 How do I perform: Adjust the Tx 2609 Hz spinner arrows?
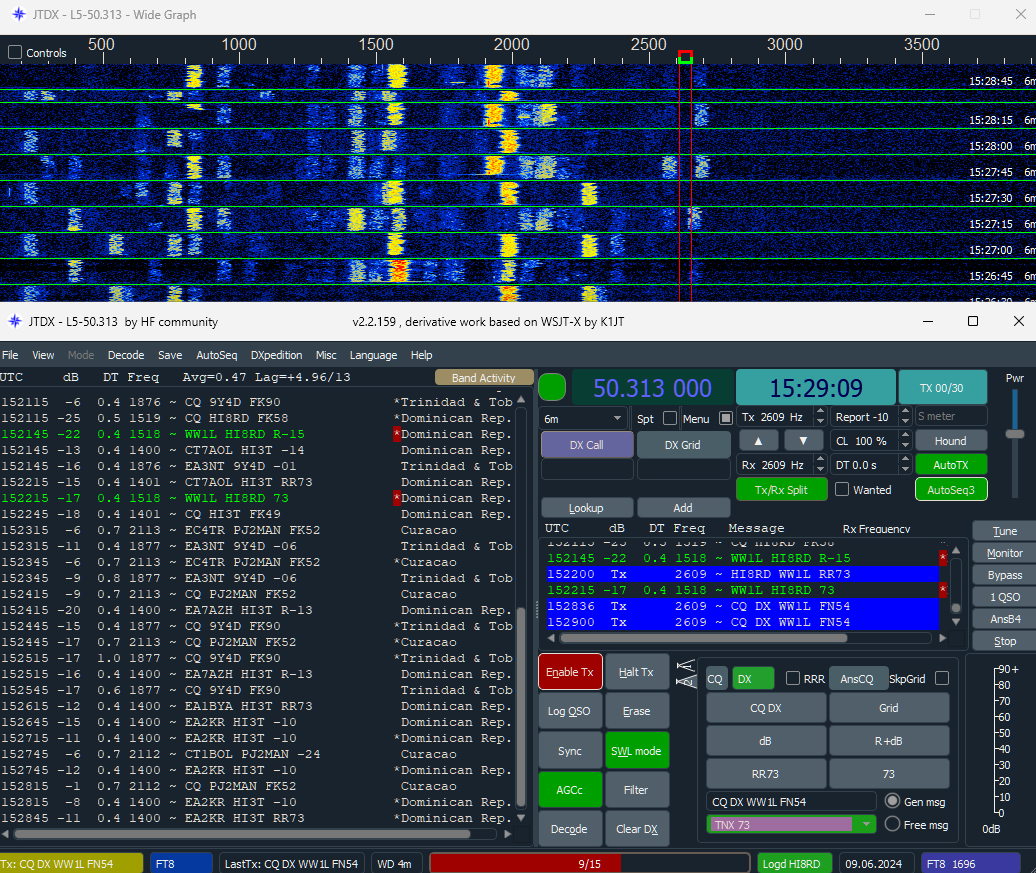821,417
